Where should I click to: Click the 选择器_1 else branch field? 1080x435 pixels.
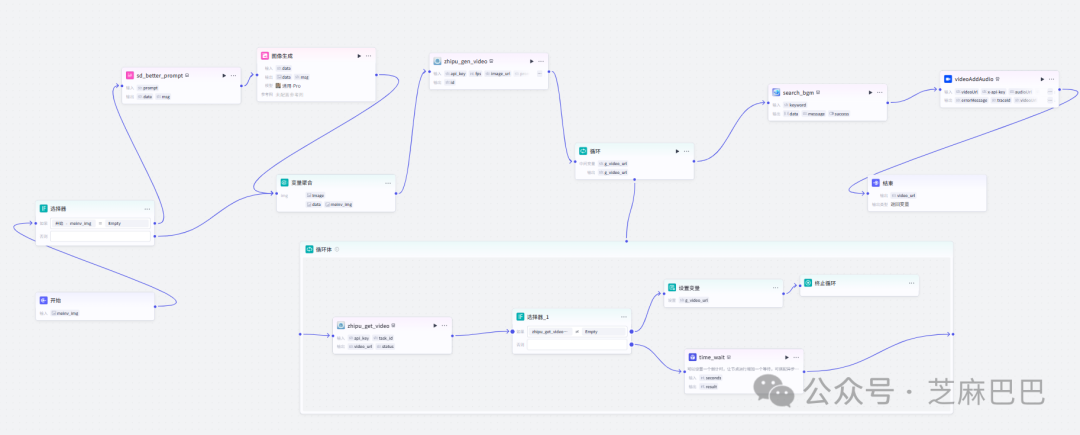click(x=577, y=344)
